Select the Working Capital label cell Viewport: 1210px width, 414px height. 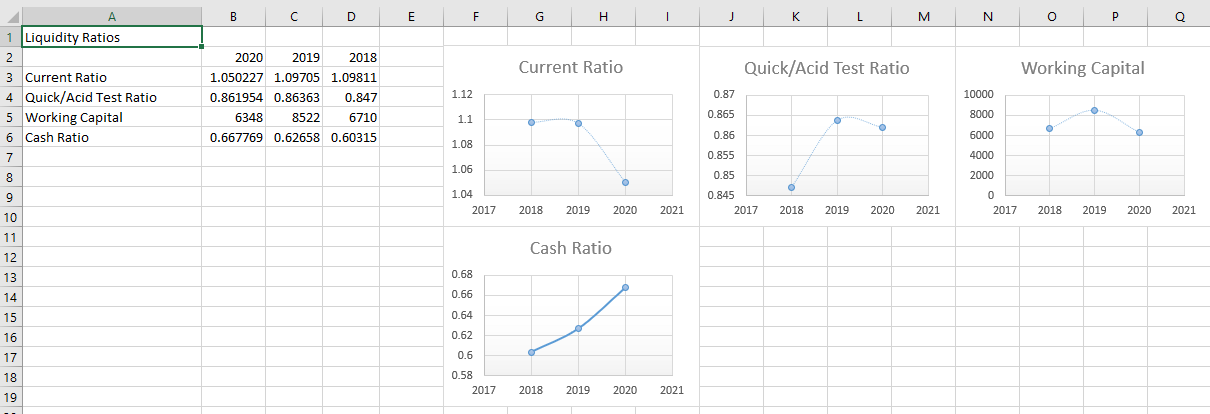(112, 117)
